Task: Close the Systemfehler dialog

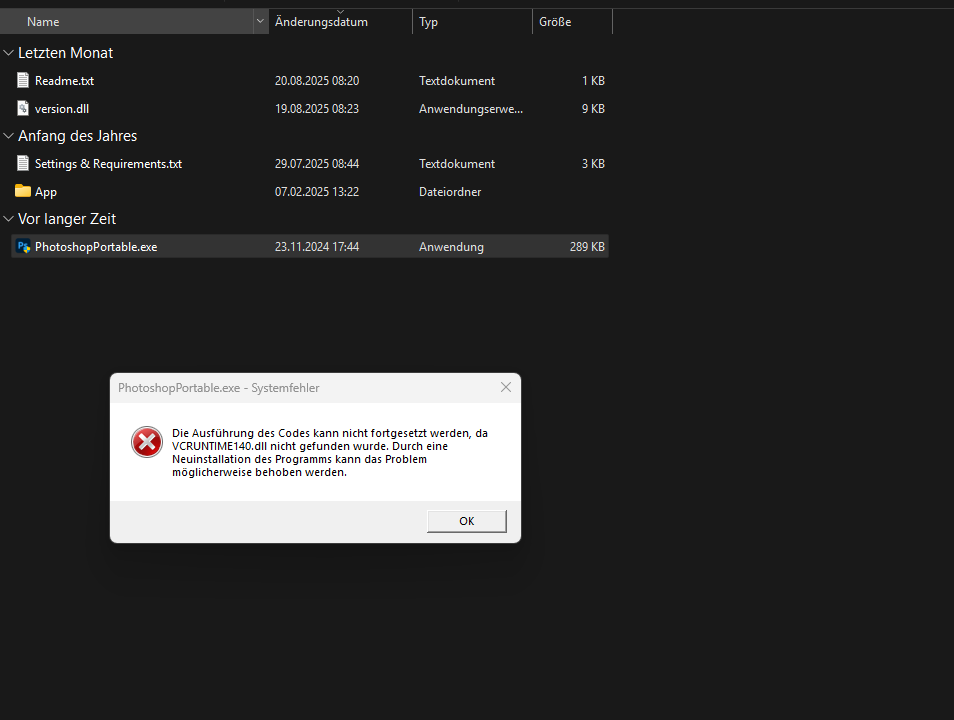Action: pyautogui.click(x=506, y=387)
